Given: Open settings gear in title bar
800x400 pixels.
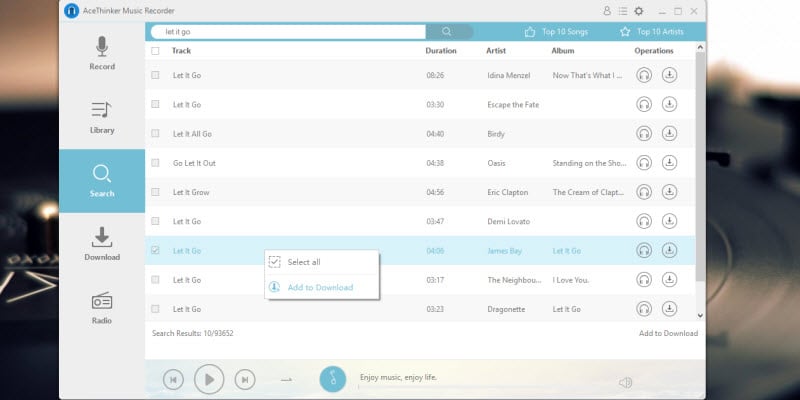Looking at the screenshot, I should [639, 11].
